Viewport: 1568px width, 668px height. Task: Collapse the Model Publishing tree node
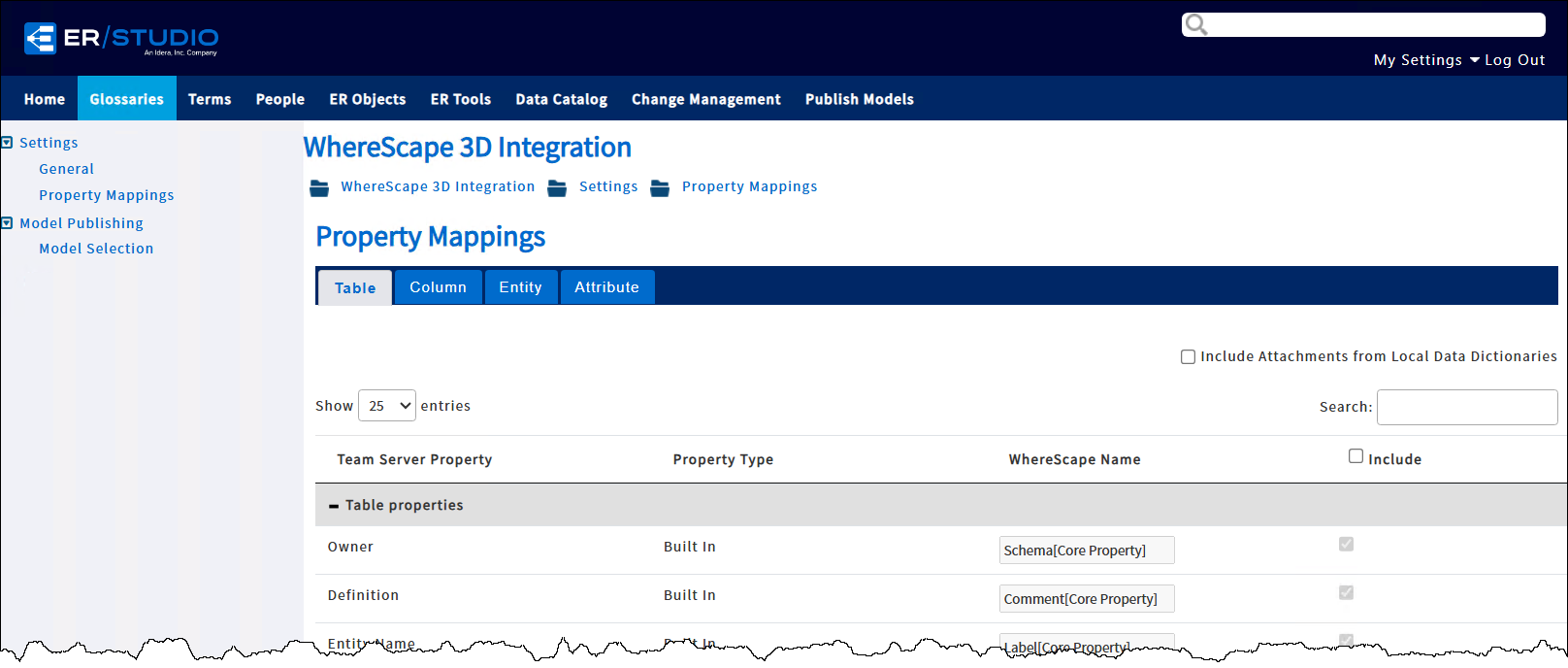coord(7,223)
